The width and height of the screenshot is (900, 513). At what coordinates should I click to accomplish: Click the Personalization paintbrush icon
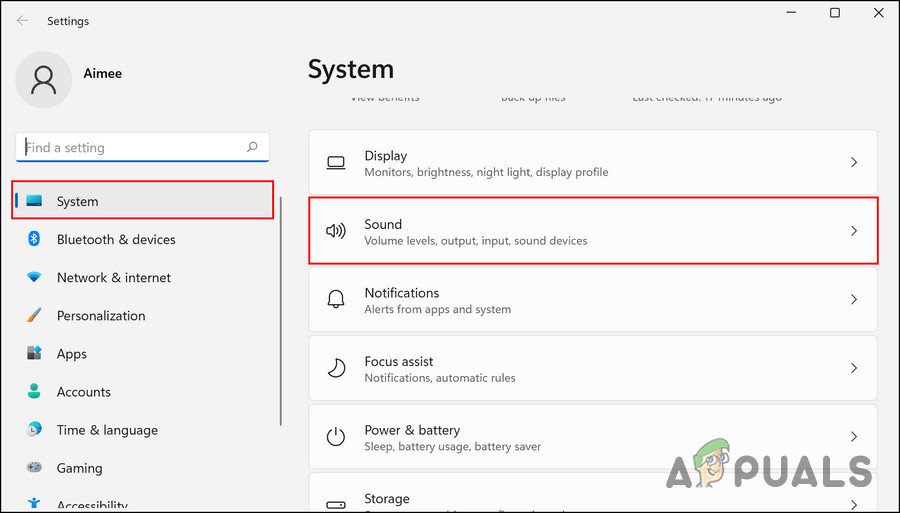34,315
